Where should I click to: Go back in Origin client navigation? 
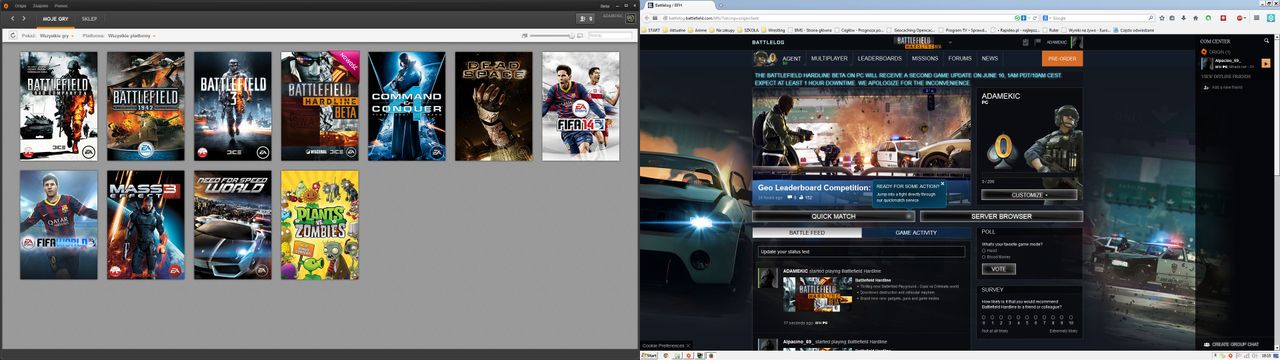pos(11,18)
